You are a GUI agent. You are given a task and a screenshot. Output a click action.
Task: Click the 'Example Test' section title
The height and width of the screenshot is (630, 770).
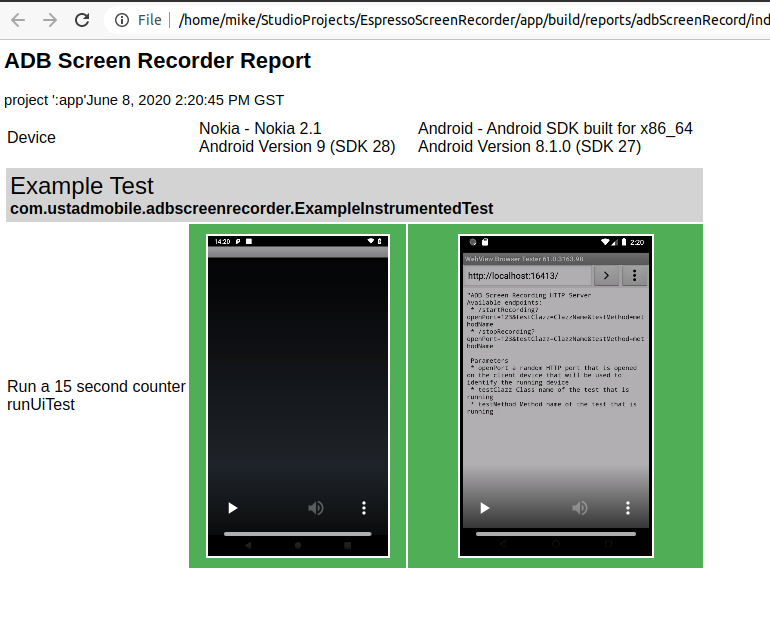click(82, 186)
